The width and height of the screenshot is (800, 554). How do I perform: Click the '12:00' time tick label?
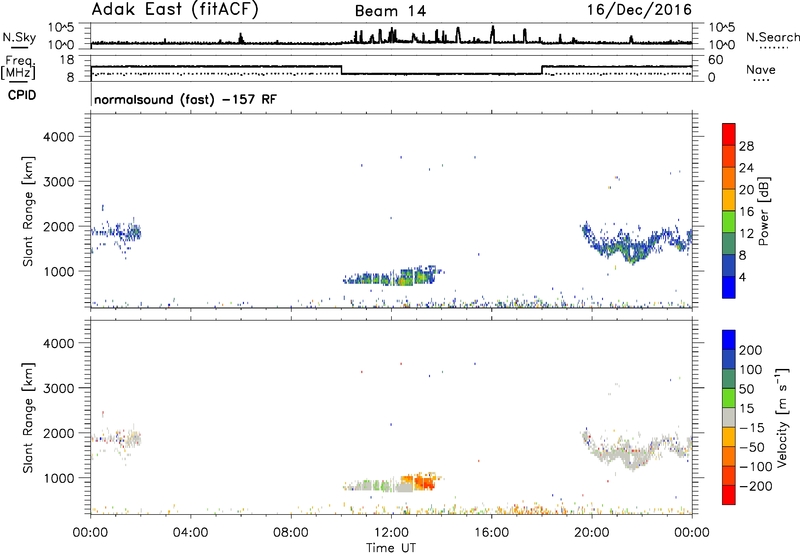[391, 533]
